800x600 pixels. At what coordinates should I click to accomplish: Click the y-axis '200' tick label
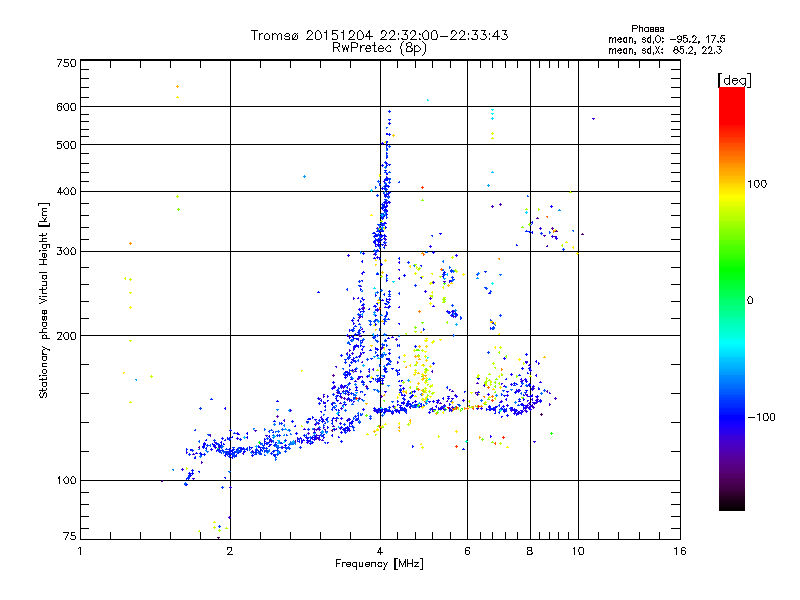(67, 336)
